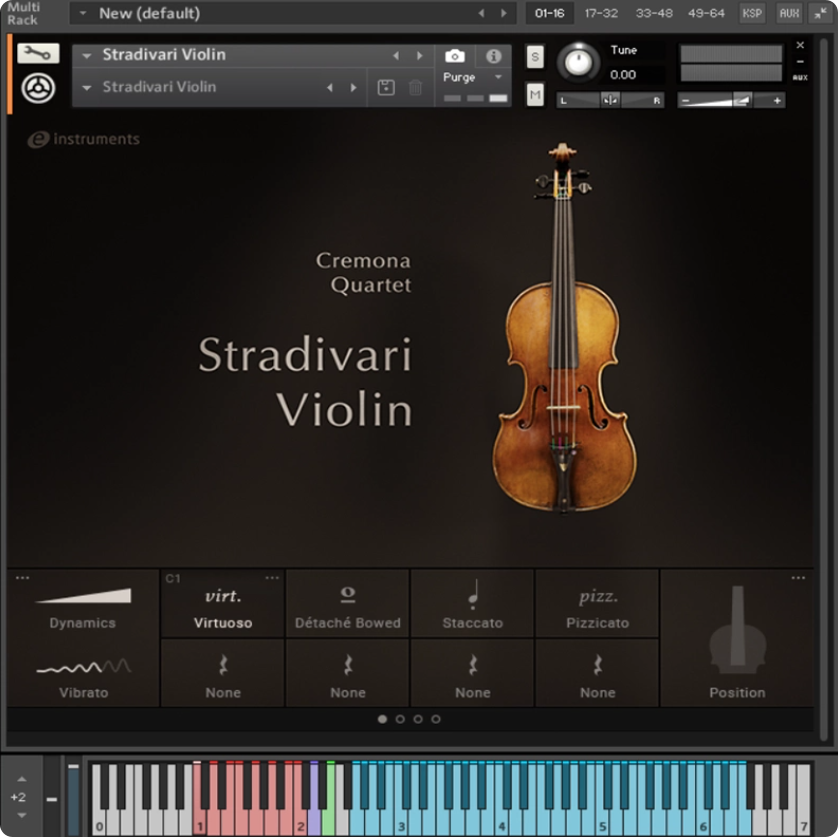The width and height of the screenshot is (838, 837).
Task: Open the wrench instrument edit mode
Action: pyautogui.click(x=38, y=53)
